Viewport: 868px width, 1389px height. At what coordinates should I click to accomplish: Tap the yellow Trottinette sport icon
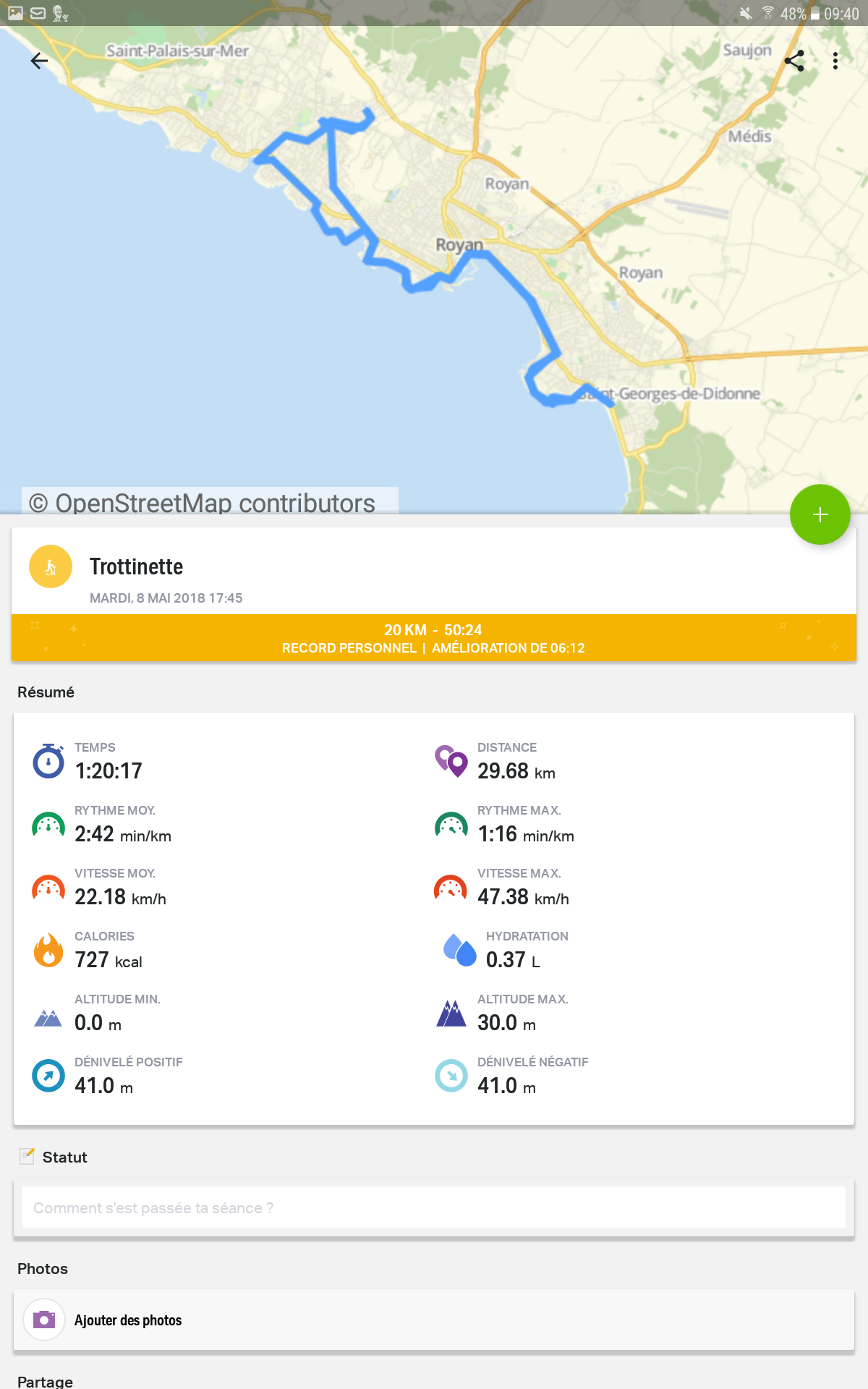(51, 566)
